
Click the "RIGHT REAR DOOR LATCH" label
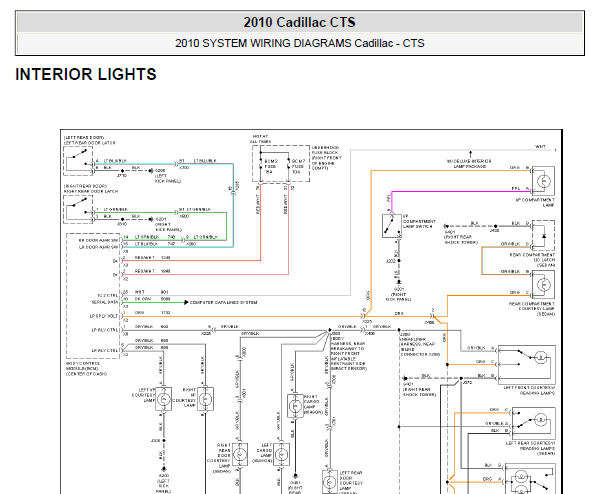click(x=91, y=191)
